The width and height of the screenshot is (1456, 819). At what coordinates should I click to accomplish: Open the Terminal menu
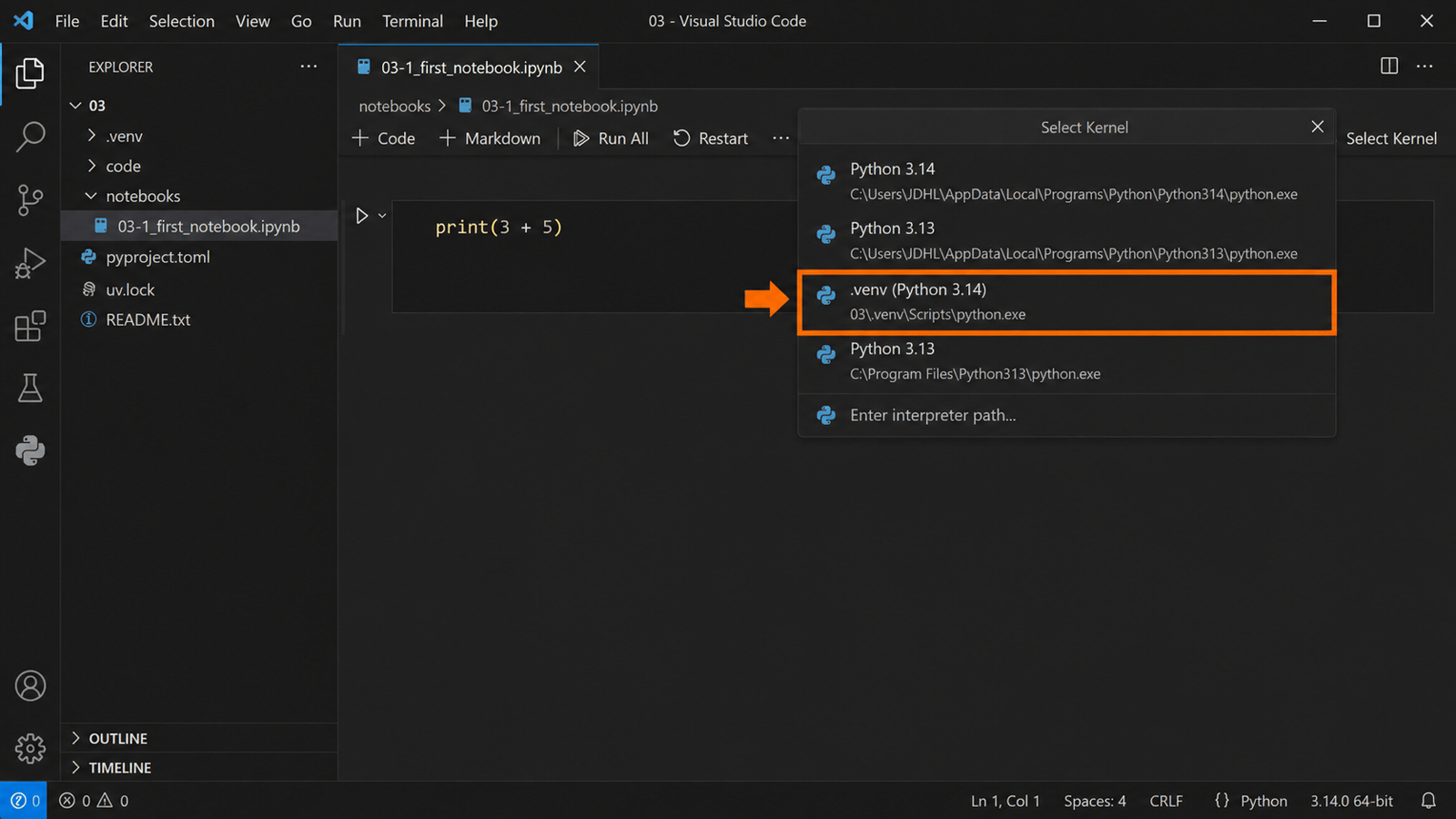pyautogui.click(x=412, y=21)
